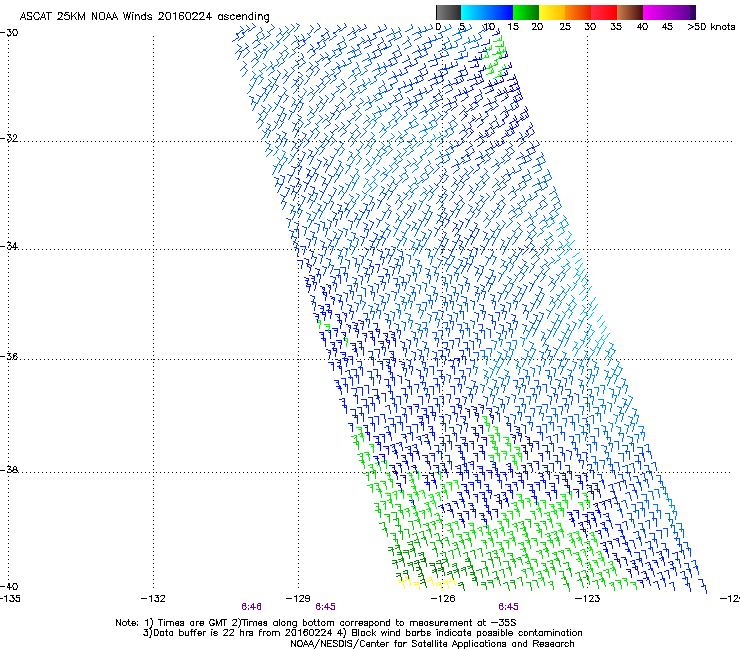This screenshot has width=740, height=650.
Task: Select the -38 latitude axis label
Action: tap(9, 470)
